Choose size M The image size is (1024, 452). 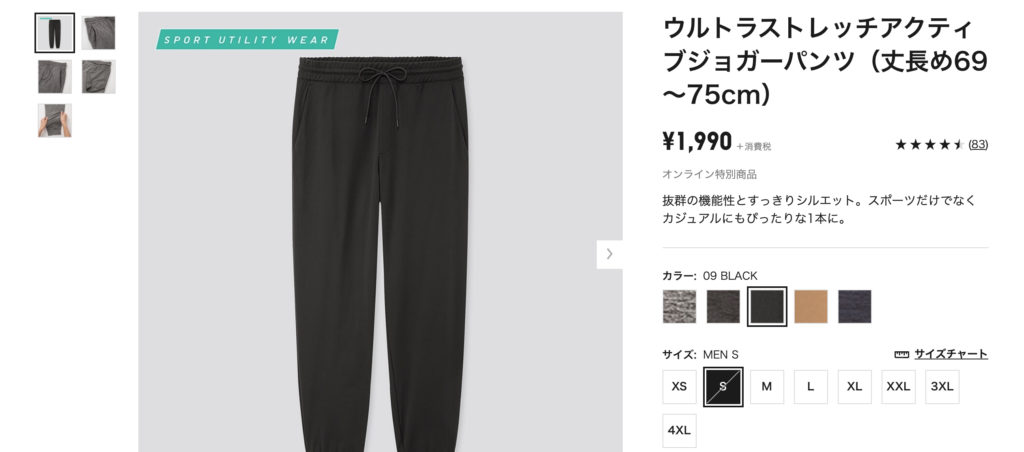pos(767,387)
